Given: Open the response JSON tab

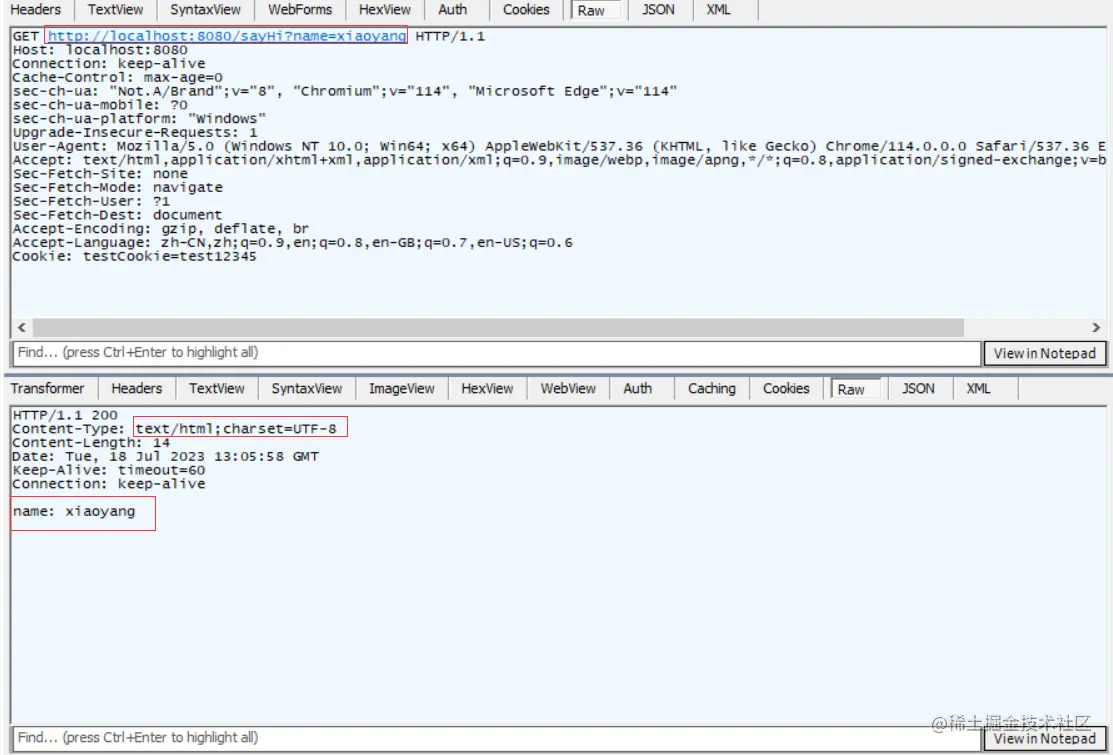Looking at the screenshot, I should 918,389.
